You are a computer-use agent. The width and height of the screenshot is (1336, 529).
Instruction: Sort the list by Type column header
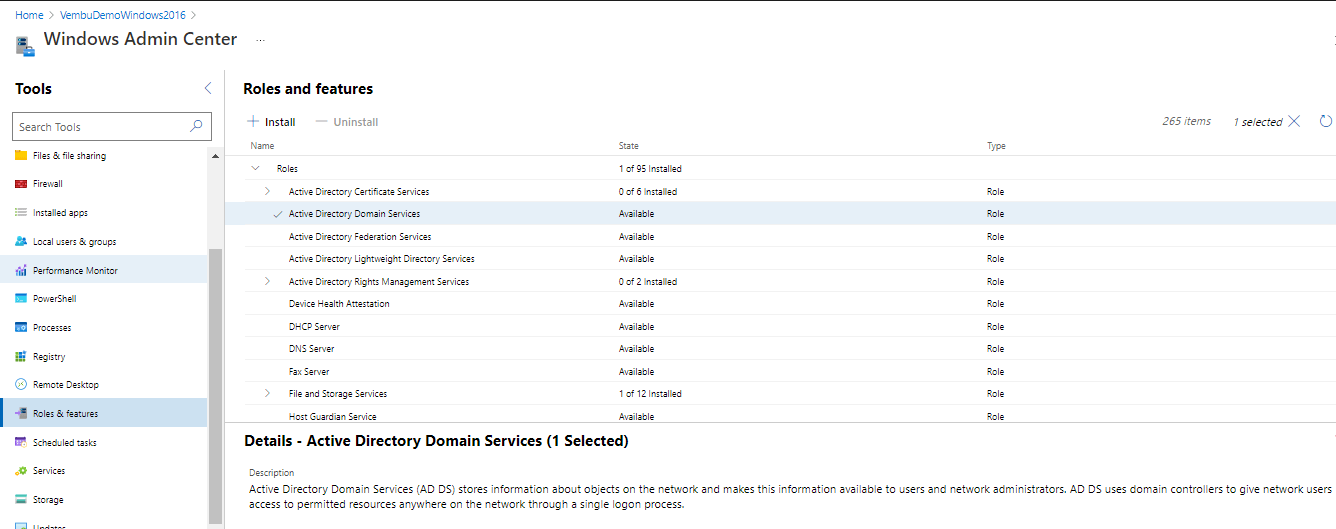click(x=996, y=146)
